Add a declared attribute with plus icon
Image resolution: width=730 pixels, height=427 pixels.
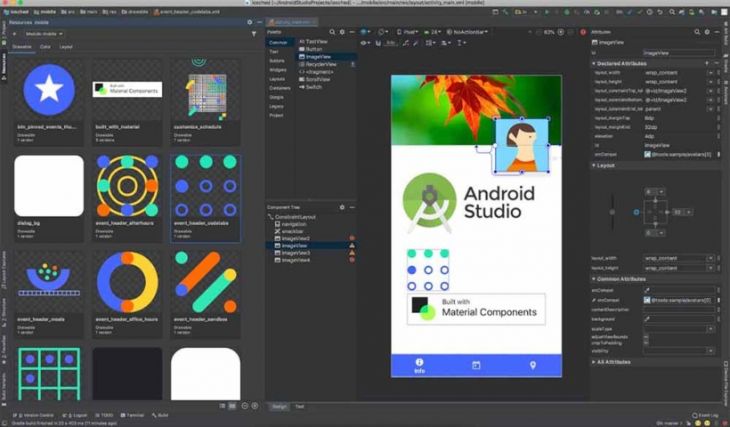point(707,63)
